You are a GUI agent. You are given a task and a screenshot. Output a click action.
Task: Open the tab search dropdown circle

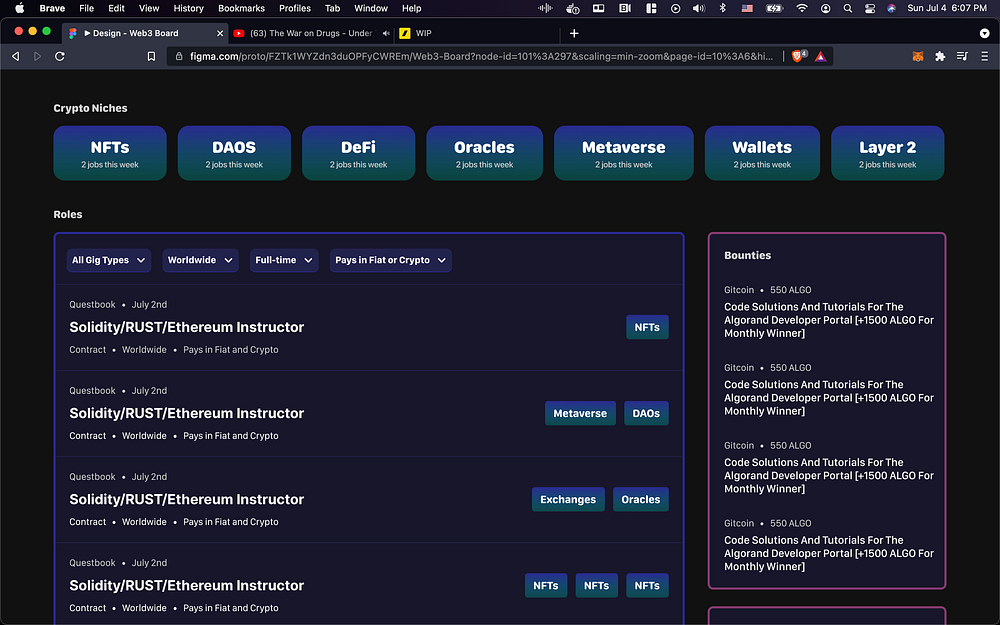point(985,33)
